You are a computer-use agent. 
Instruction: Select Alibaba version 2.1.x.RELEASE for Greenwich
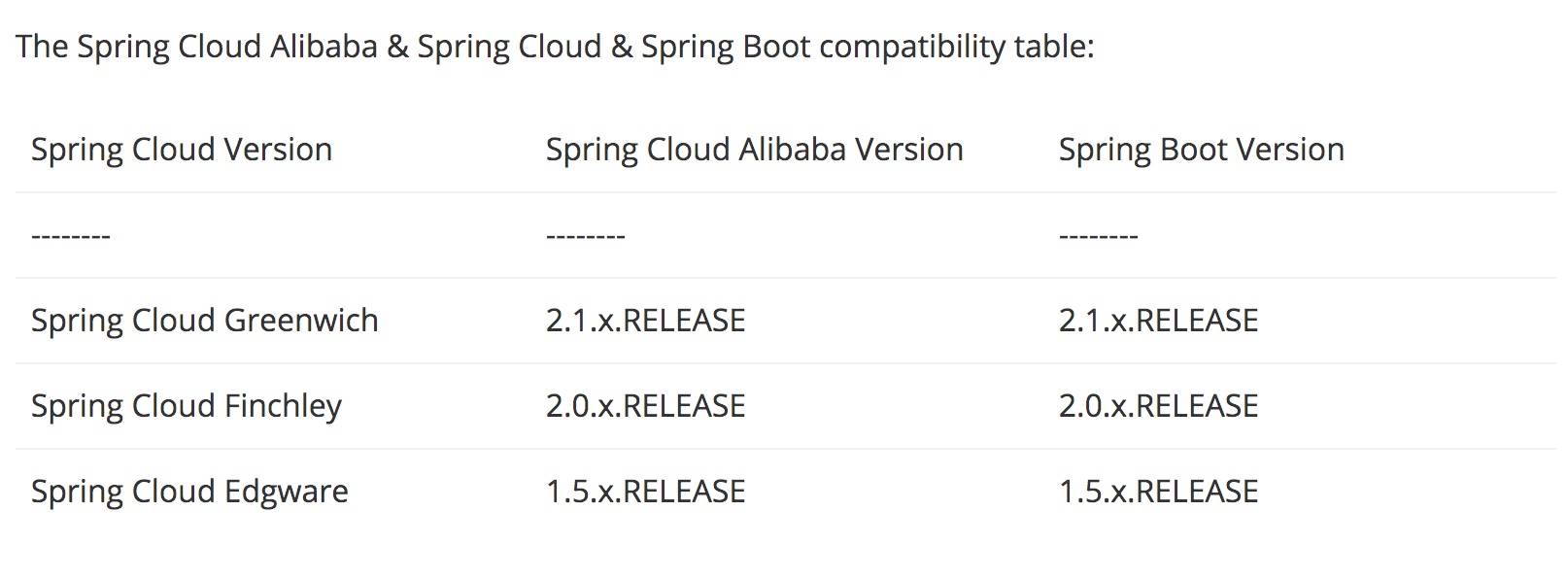645,321
